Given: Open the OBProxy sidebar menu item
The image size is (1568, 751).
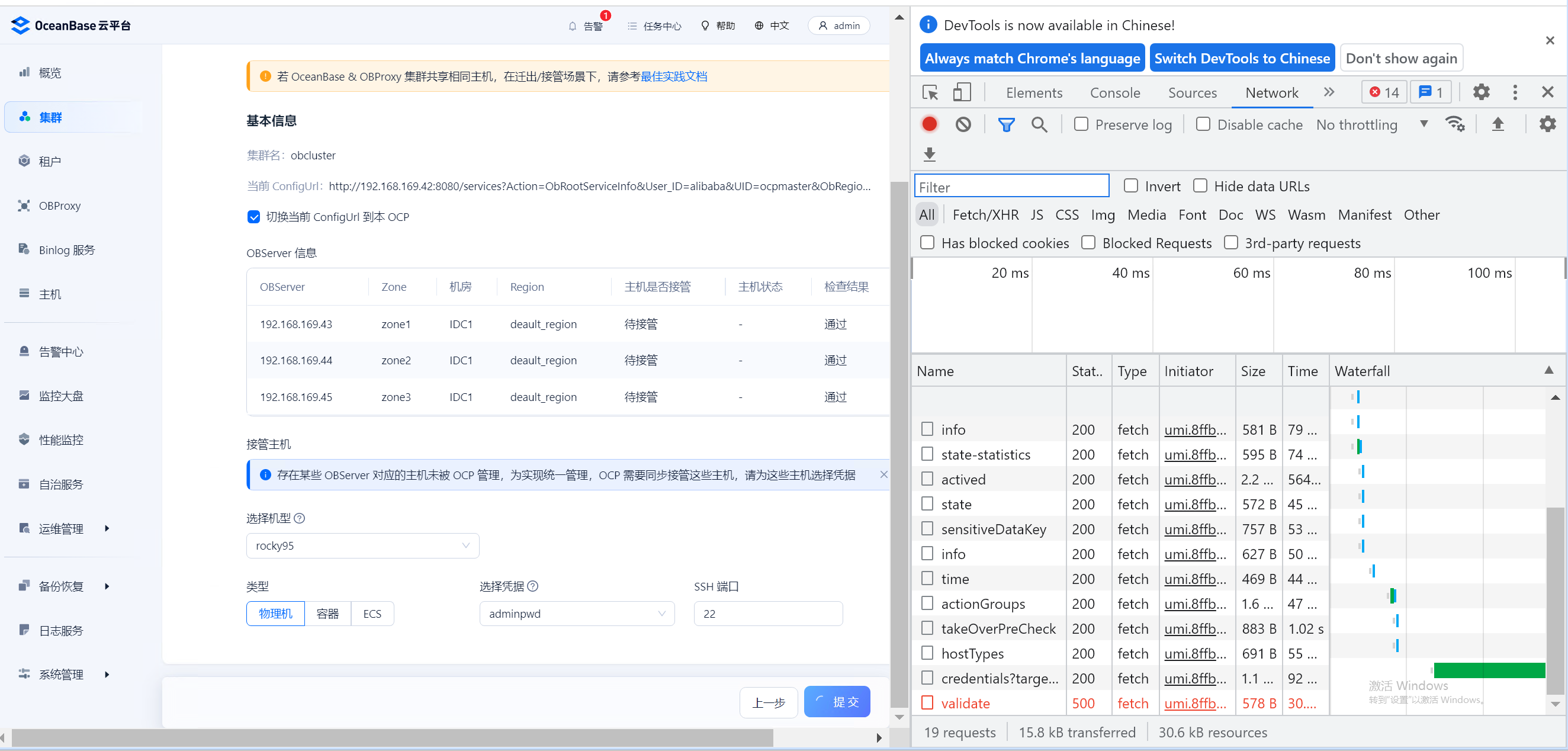Looking at the screenshot, I should 60,206.
